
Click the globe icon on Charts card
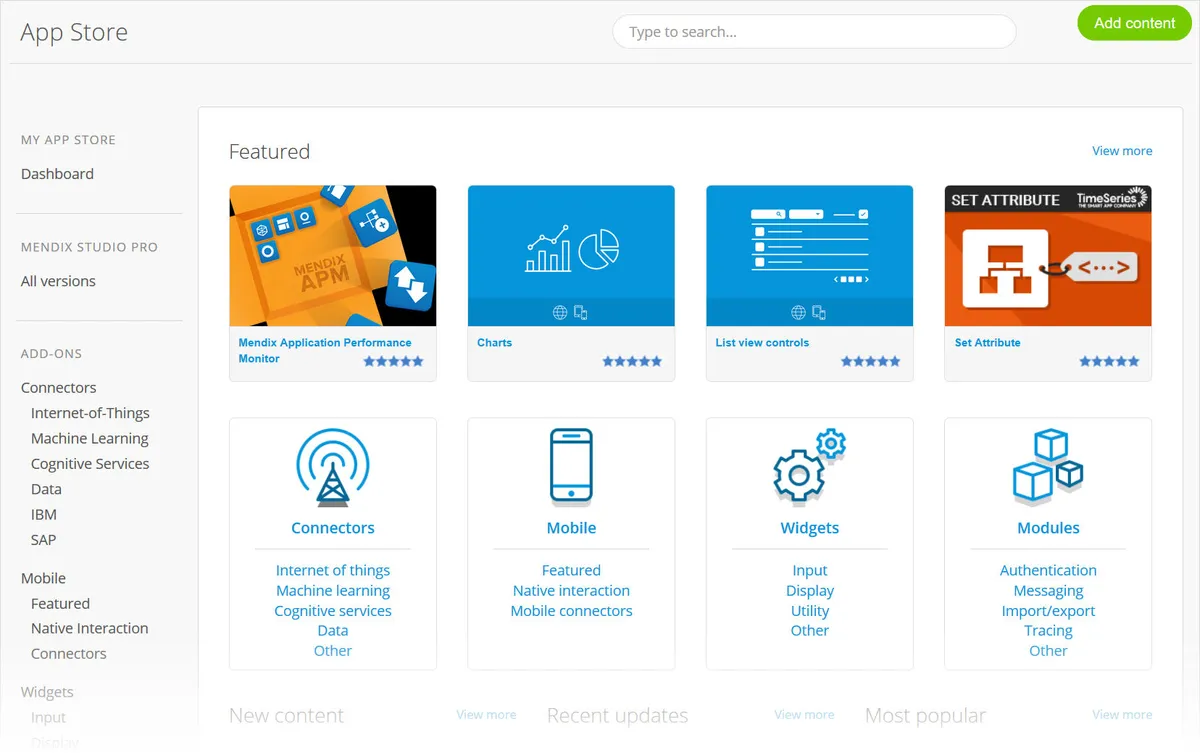(560, 313)
